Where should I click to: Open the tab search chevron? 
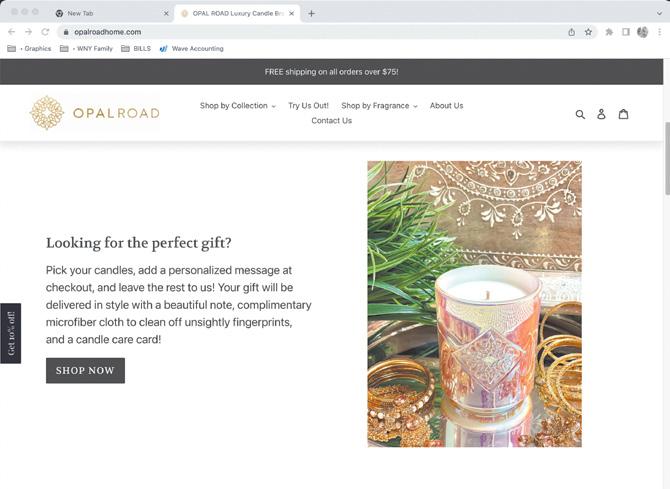[659, 14]
